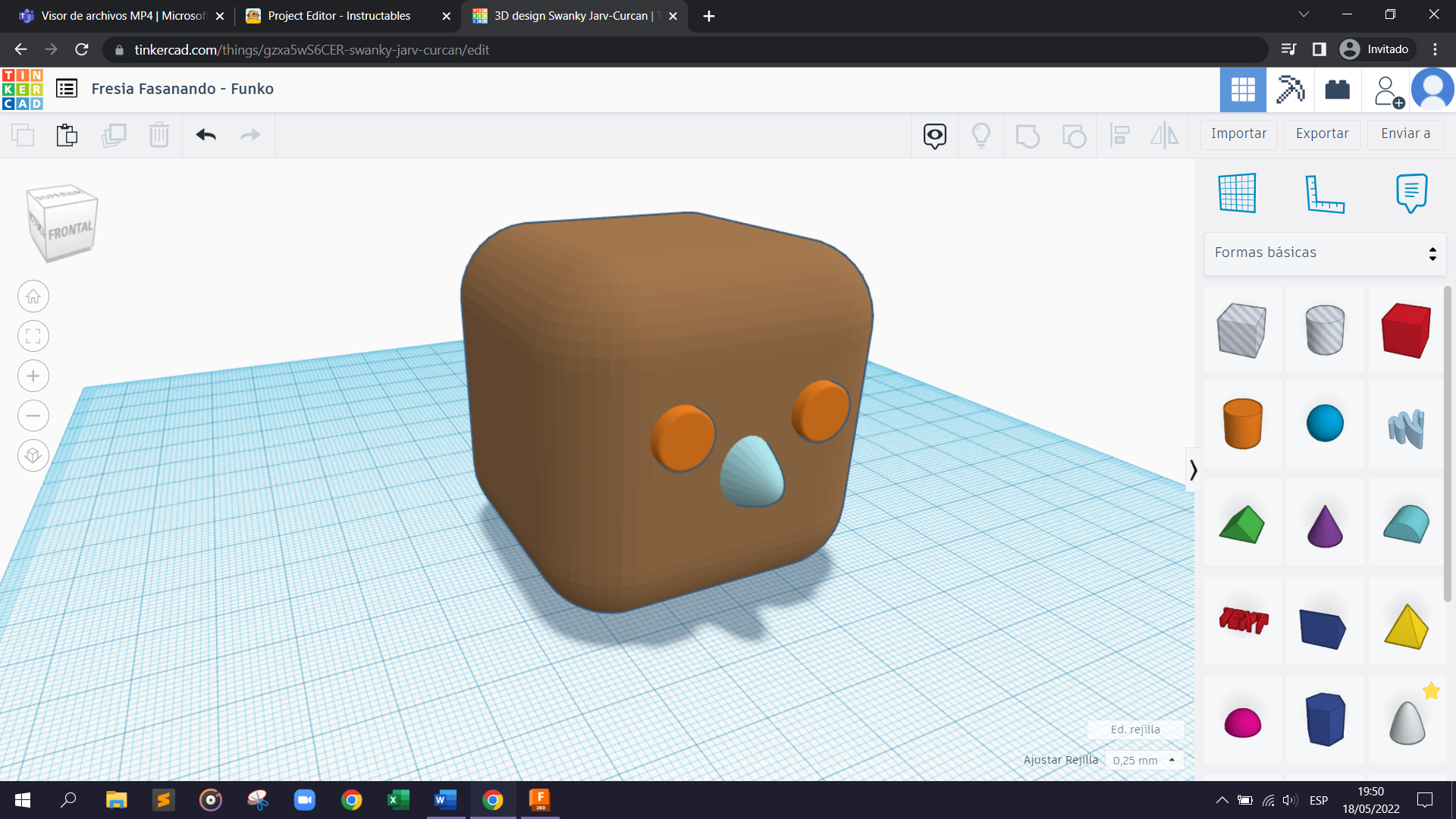Switch to Visor de archivos MP4 tab
This screenshot has width=1456, height=819.
[x=123, y=16]
